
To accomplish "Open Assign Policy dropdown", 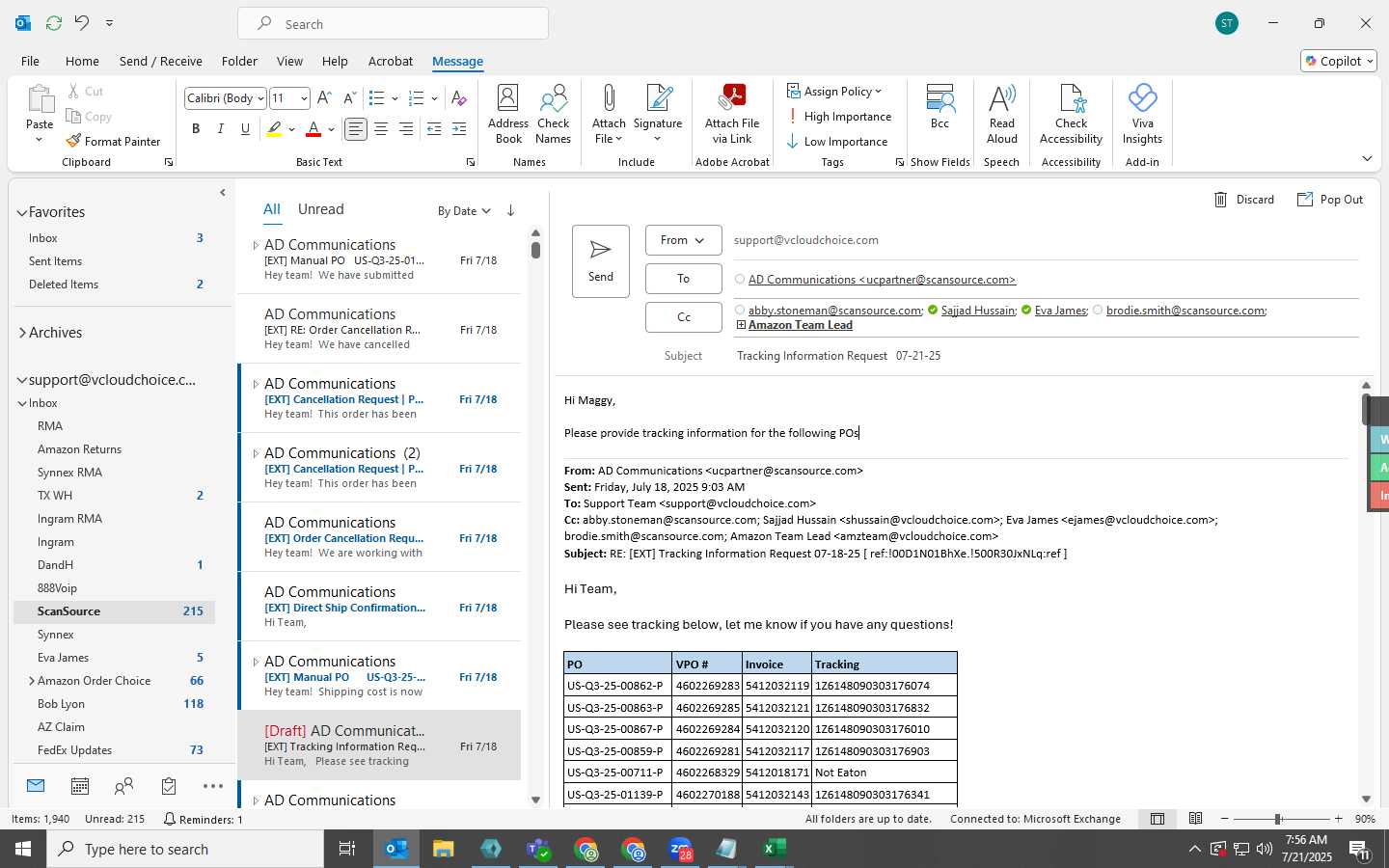I will [x=834, y=91].
